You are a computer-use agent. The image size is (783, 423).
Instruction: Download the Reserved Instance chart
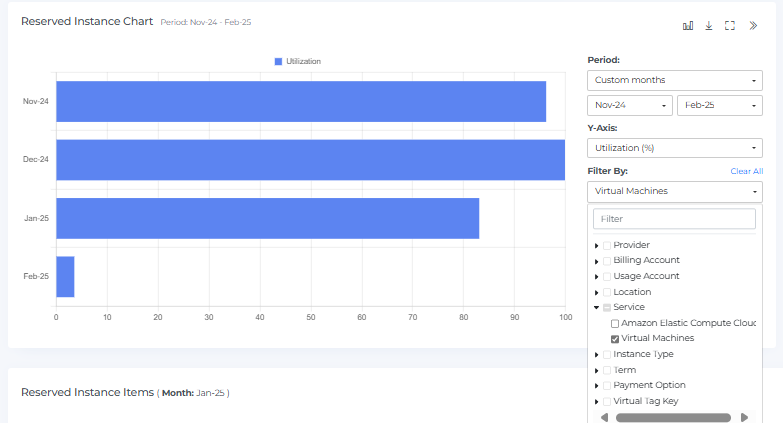[709, 26]
